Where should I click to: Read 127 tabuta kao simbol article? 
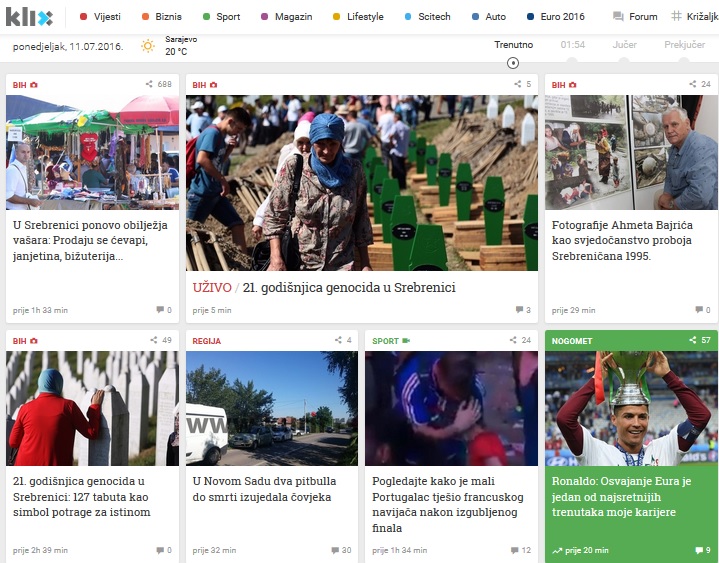pos(82,497)
